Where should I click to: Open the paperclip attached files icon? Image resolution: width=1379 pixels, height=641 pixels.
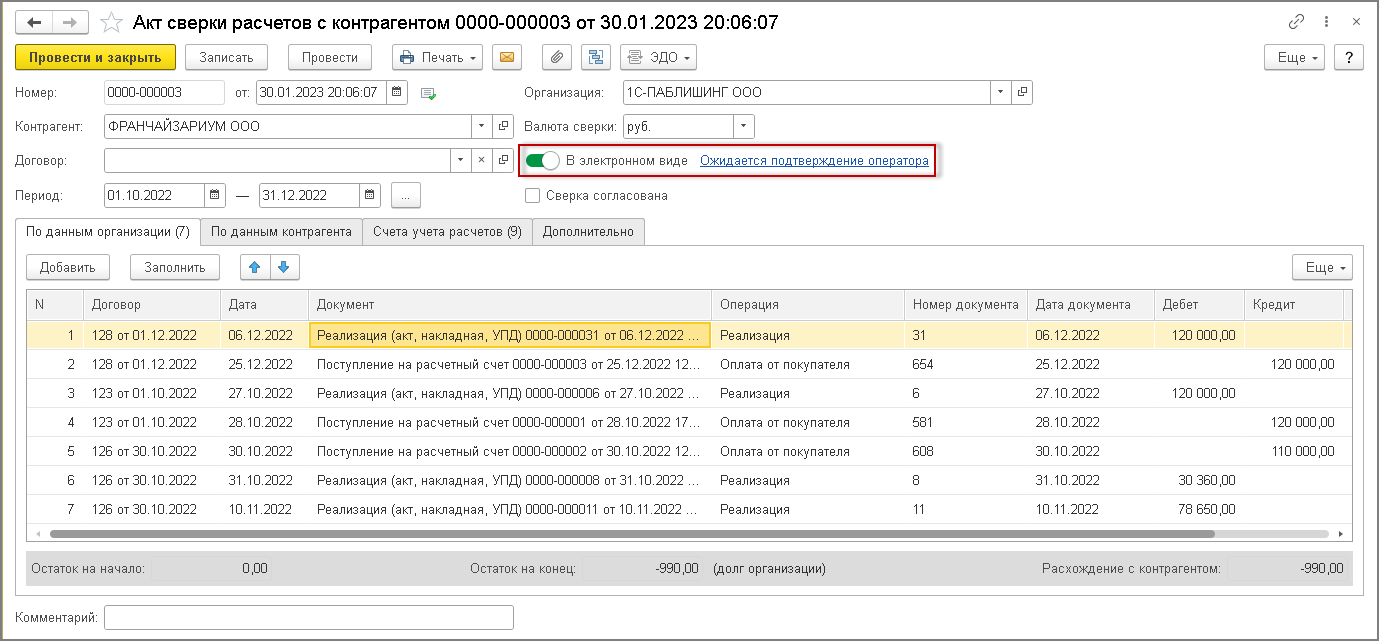557,57
